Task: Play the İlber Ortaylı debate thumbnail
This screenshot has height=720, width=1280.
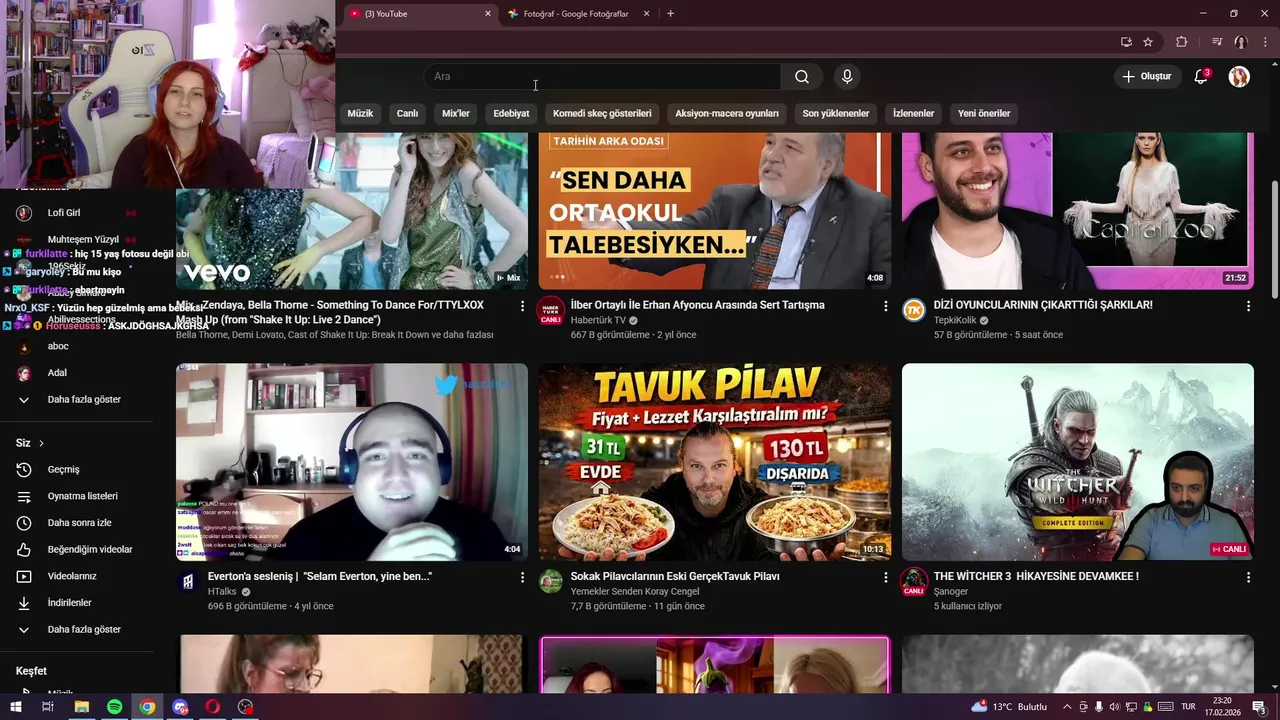Action: click(715, 211)
